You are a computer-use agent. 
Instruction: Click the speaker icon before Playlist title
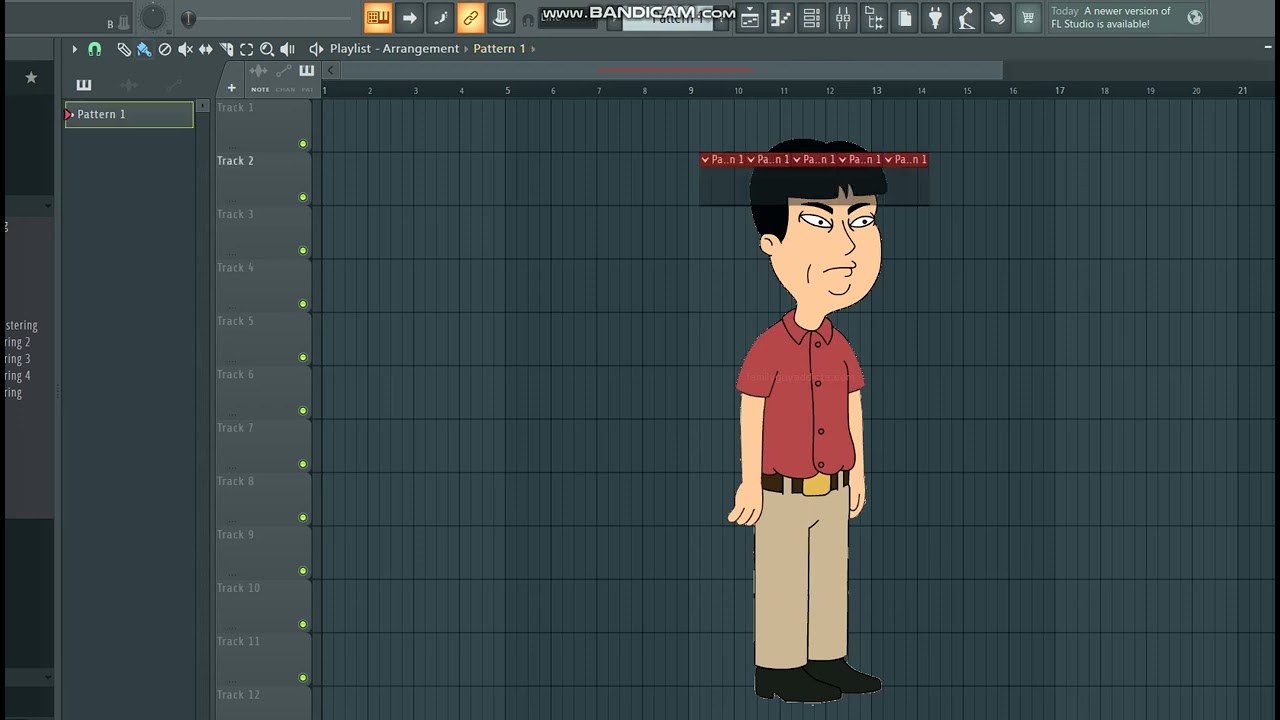pyautogui.click(x=316, y=48)
